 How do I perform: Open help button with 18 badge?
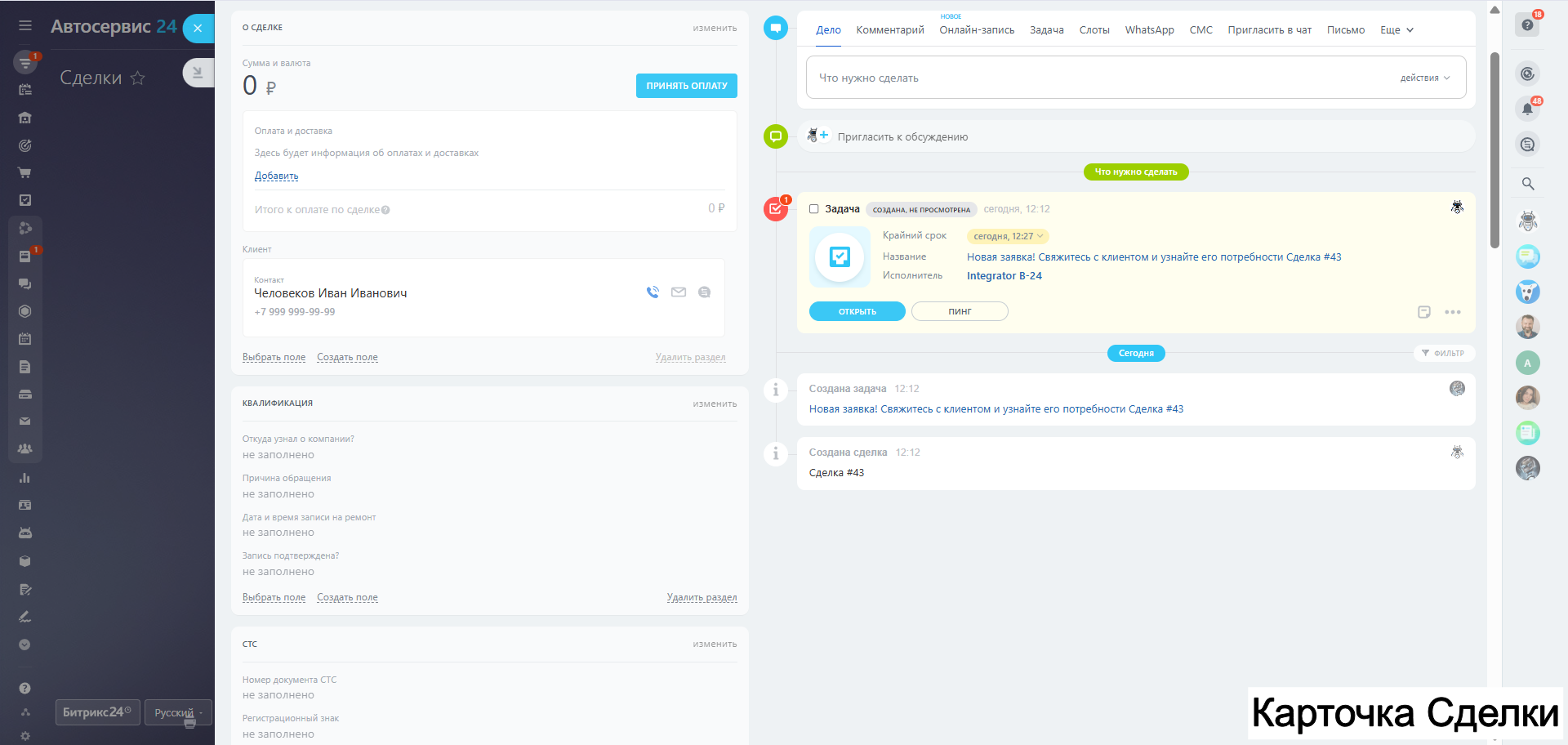1528,25
